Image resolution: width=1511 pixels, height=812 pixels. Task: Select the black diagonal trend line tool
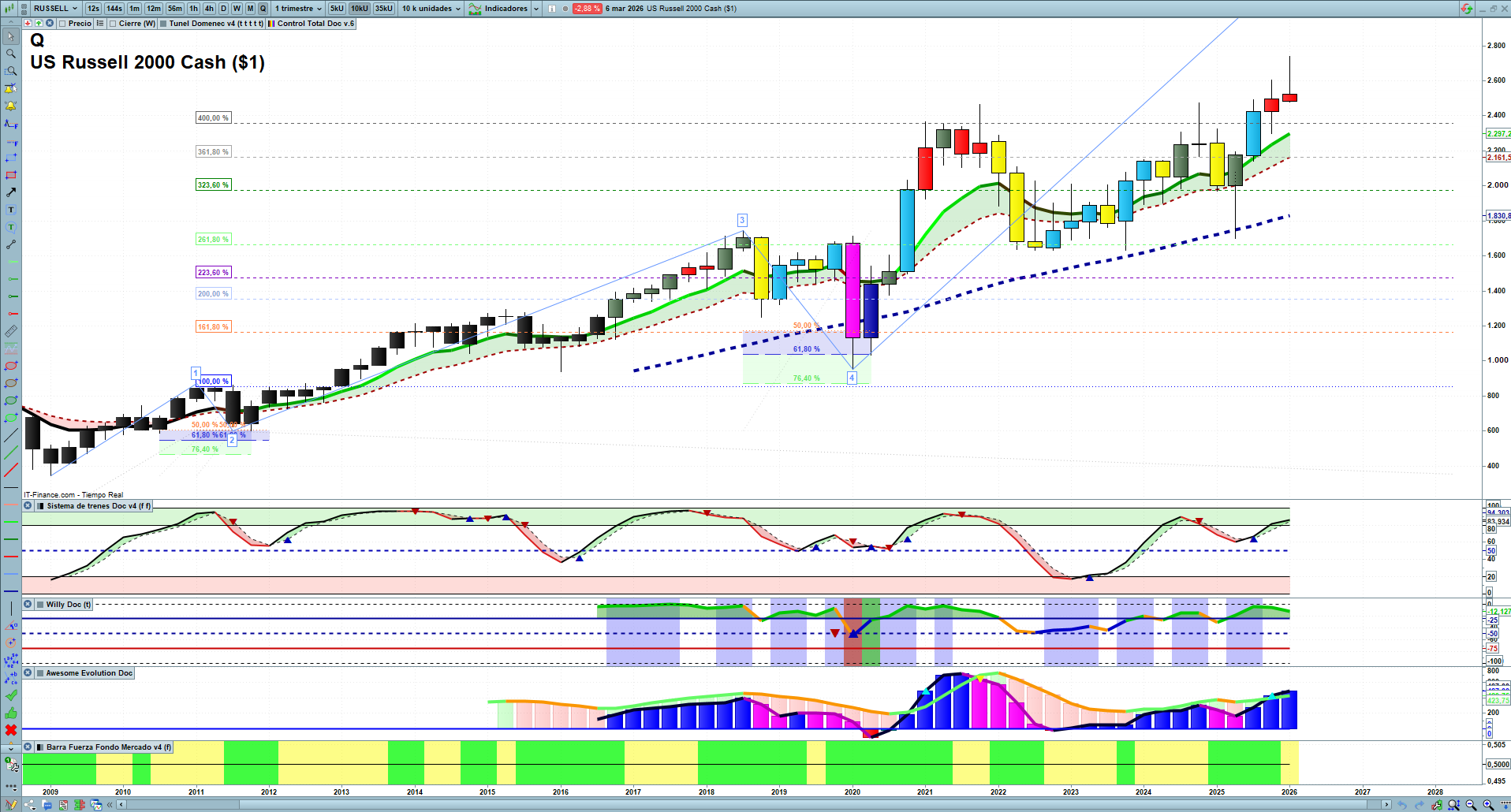point(11,435)
